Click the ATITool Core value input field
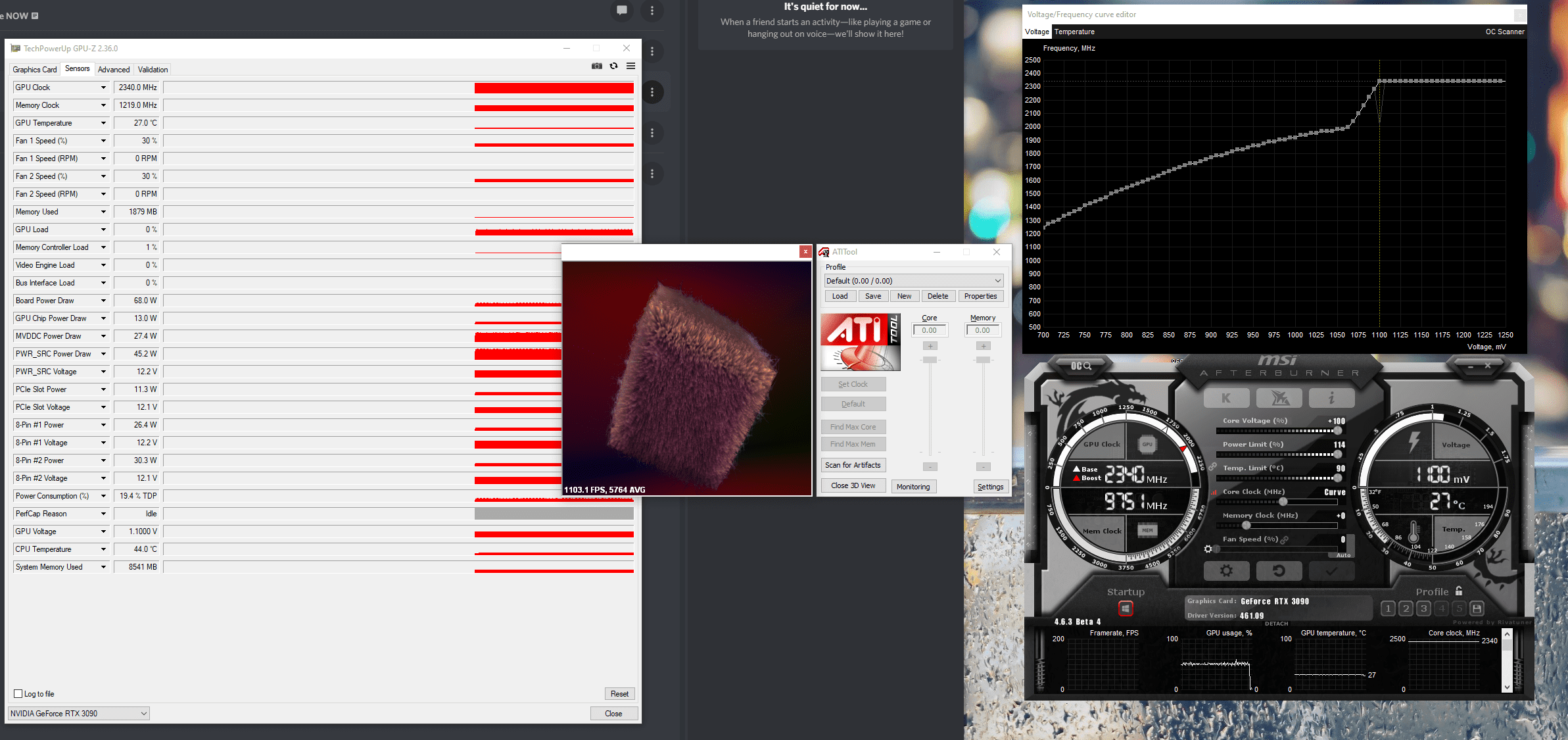 tap(930, 330)
